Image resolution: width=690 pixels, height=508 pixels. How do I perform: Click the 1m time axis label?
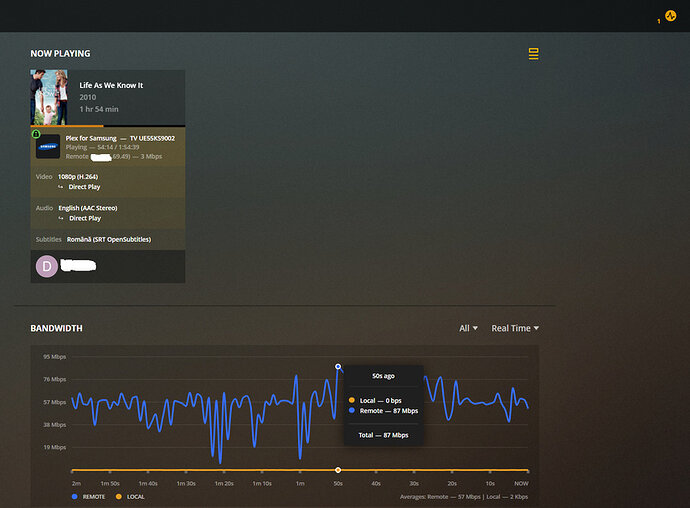click(300, 483)
